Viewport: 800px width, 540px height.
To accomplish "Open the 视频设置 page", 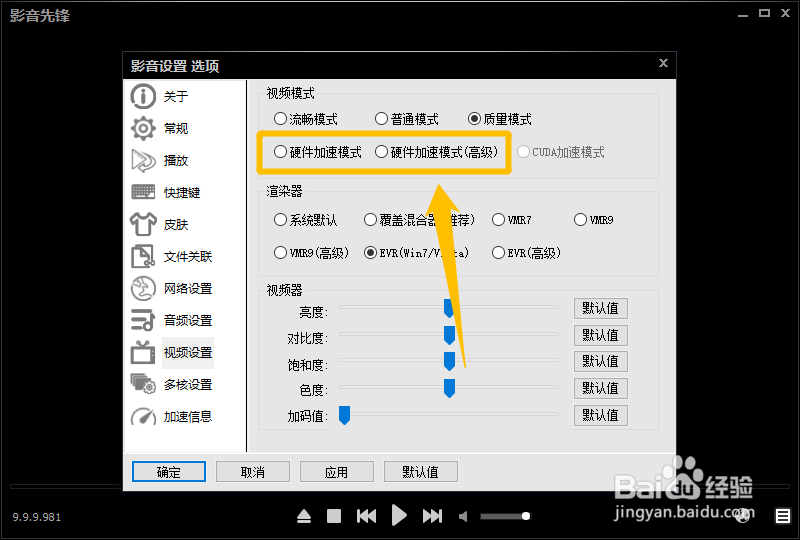I will (187, 353).
